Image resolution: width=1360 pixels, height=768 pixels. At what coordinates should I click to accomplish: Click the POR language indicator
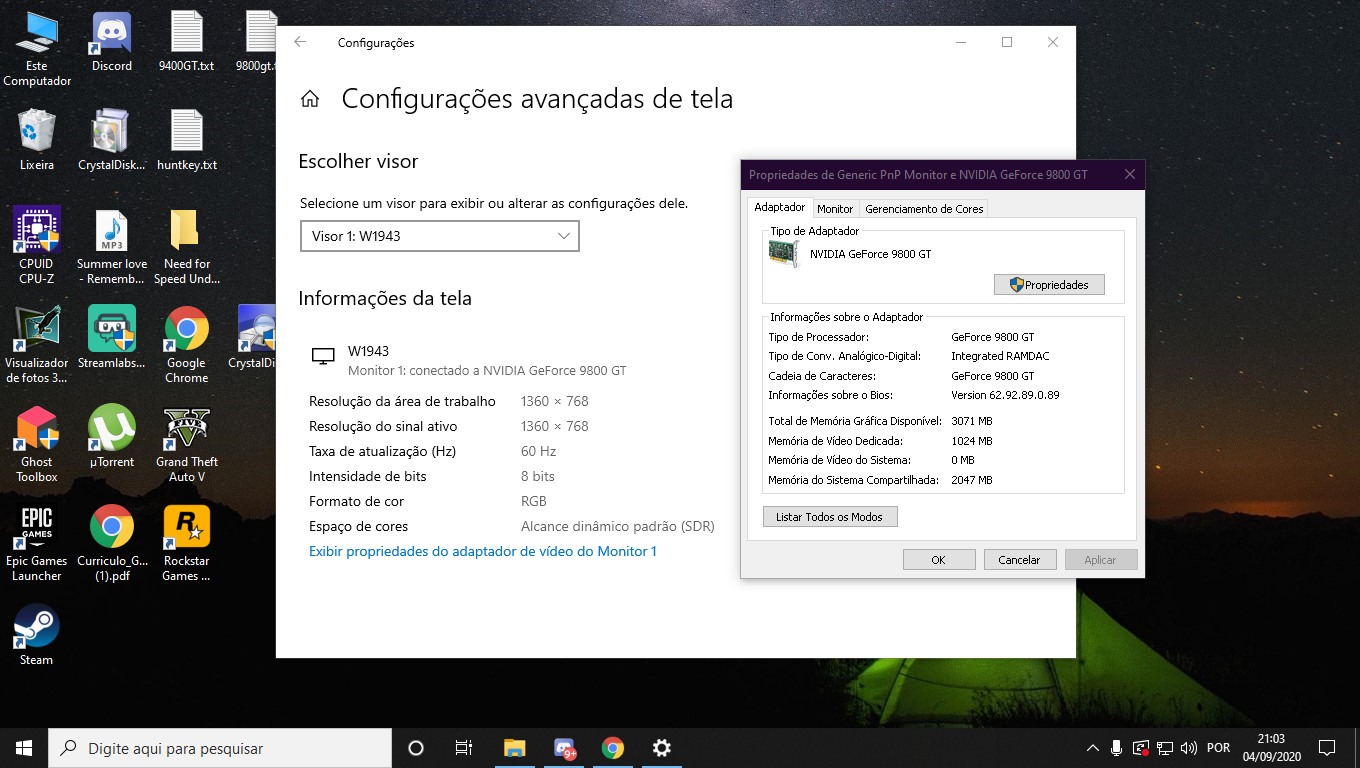tap(1219, 748)
